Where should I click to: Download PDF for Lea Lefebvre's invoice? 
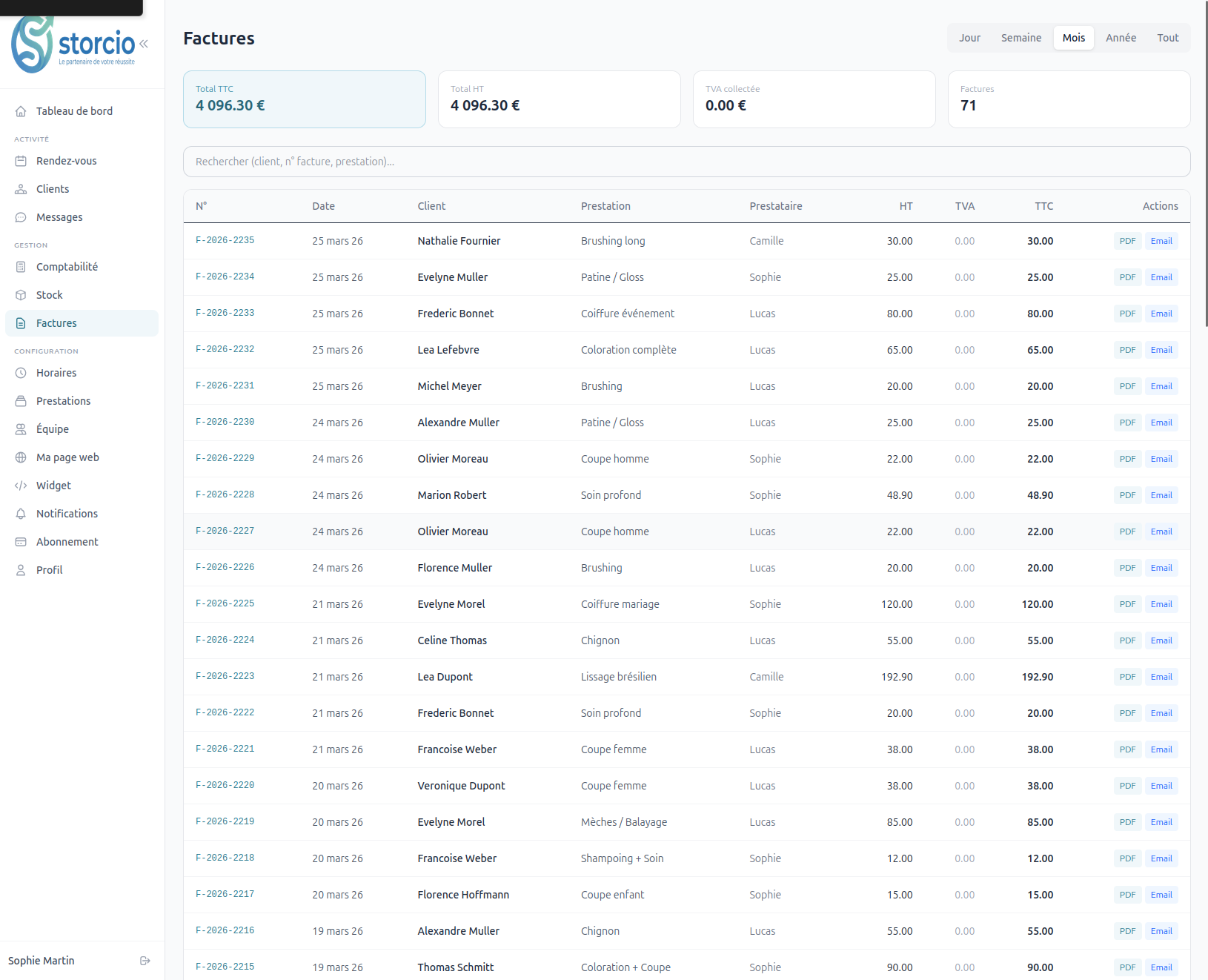[x=1127, y=350]
